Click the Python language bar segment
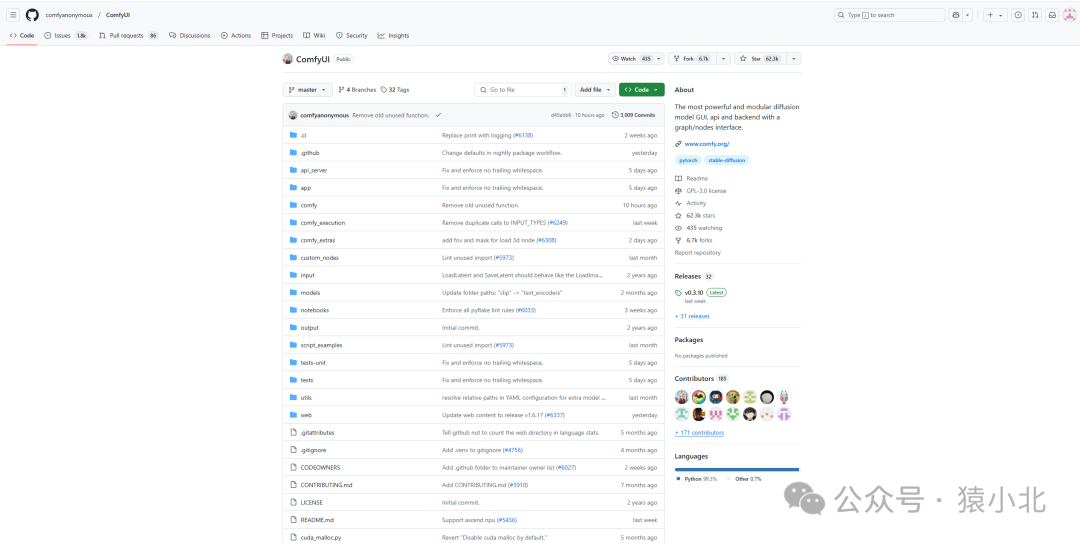The image size is (1080, 543). point(737,469)
